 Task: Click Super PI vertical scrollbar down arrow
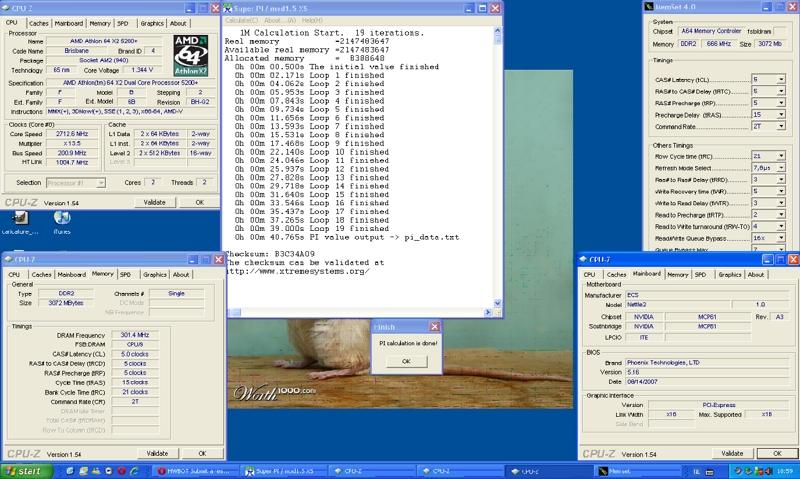[x=497, y=303]
